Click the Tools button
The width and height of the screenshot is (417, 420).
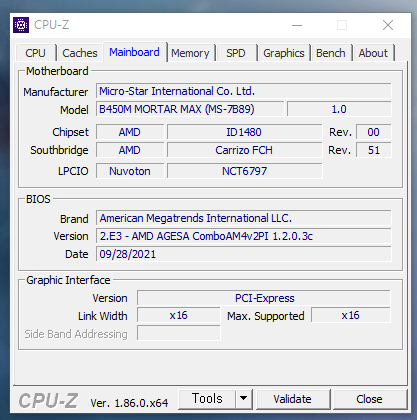click(x=207, y=399)
